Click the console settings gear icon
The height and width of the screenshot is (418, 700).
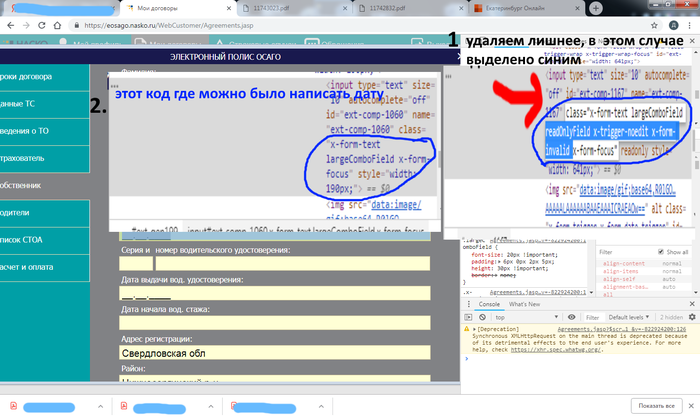pyautogui.click(x=691, y=316)
